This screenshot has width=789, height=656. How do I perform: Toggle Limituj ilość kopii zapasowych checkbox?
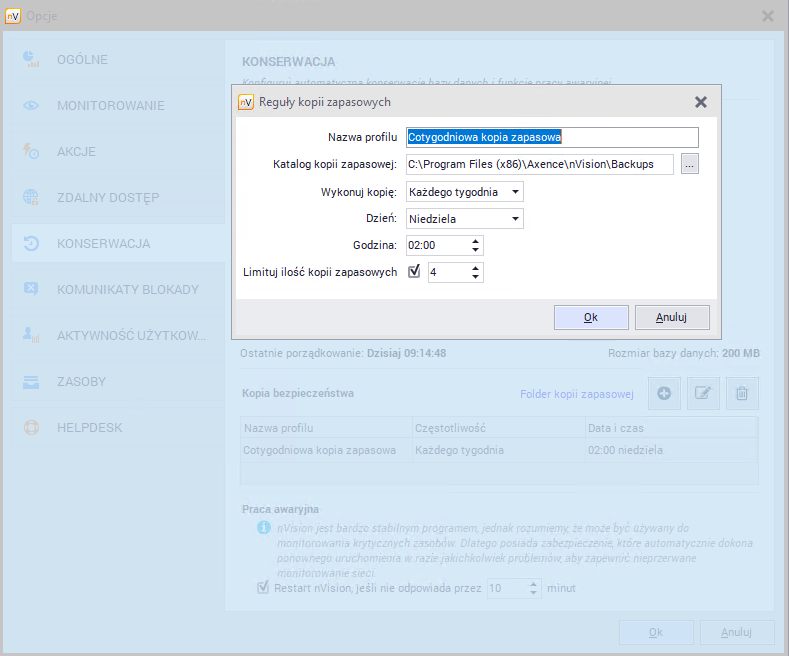(414, 271)
